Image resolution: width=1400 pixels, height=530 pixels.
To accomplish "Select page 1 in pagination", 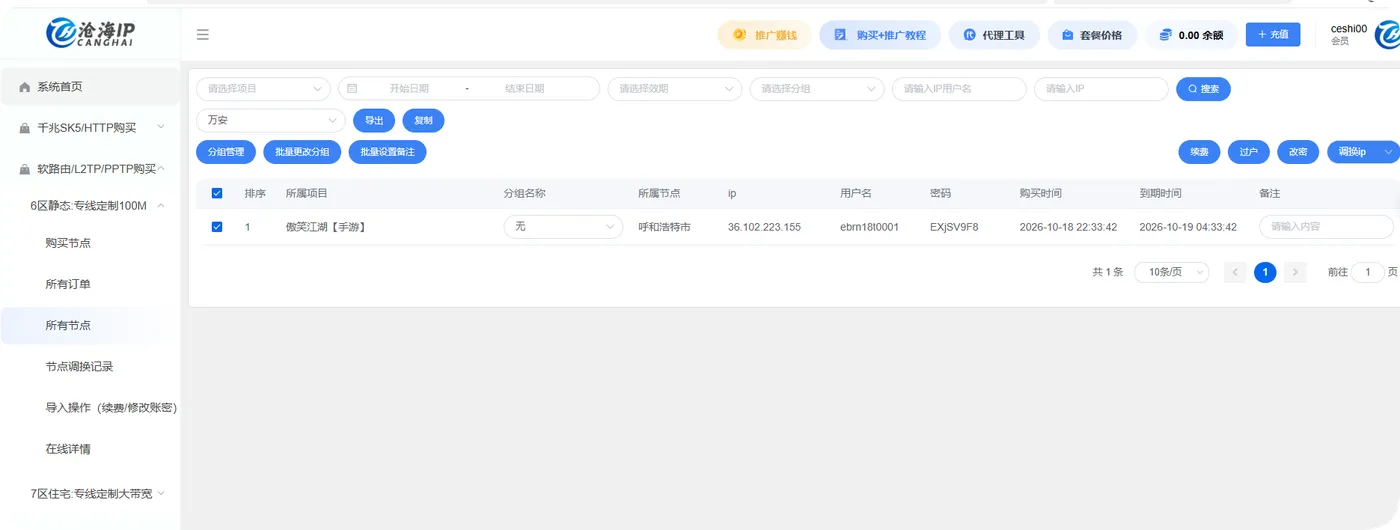I will (x=1265, y=272).
